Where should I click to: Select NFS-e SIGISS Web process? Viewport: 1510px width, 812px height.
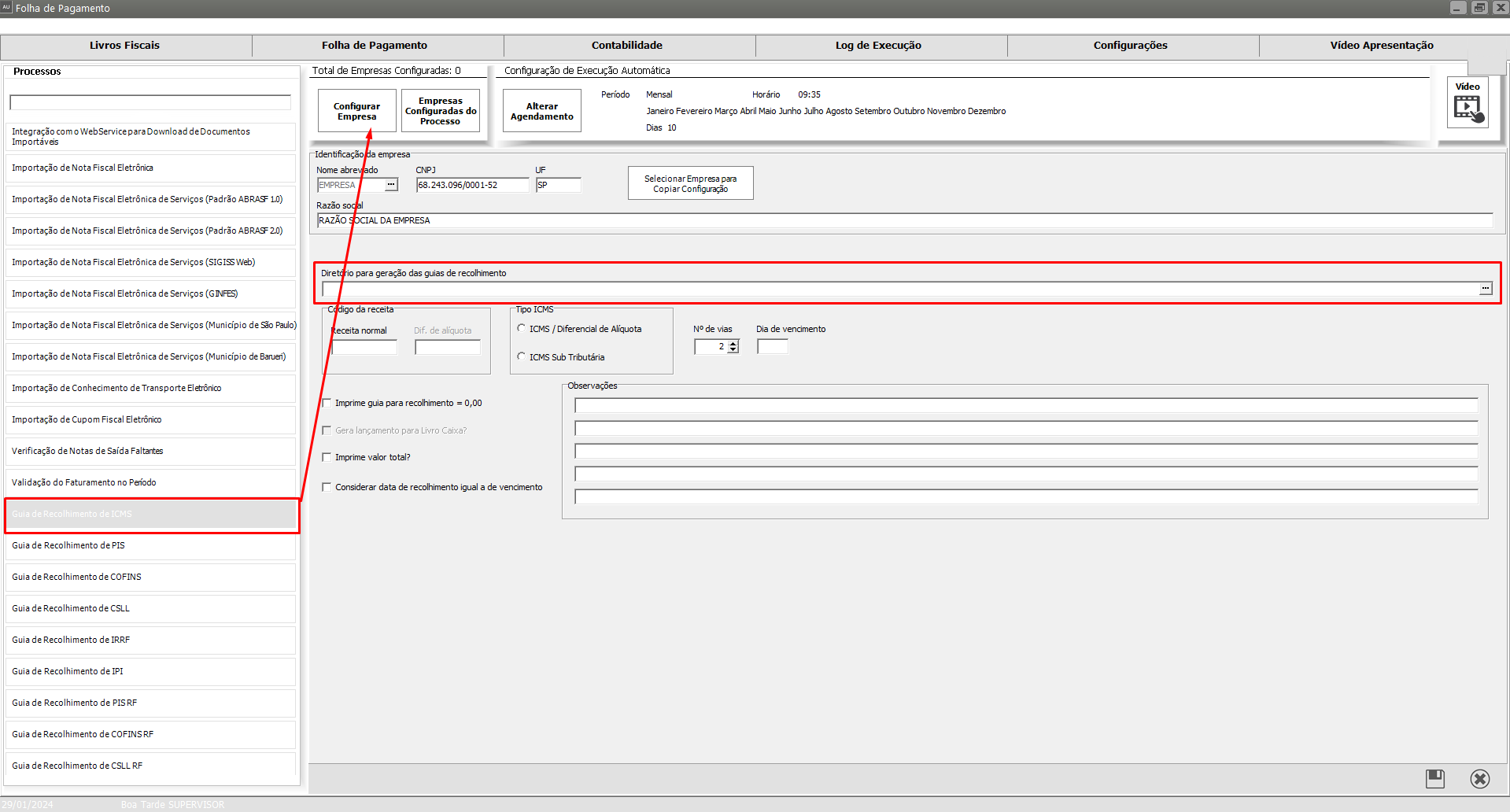pos(150,262)
